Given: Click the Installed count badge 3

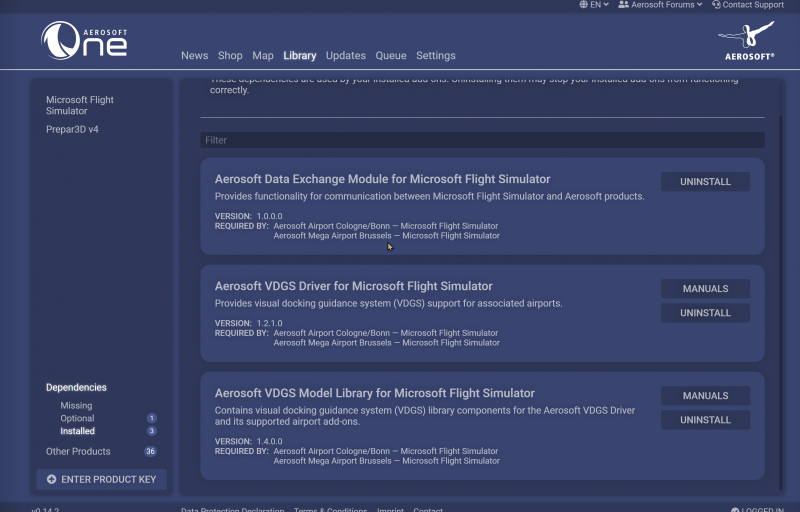Looking at the screenshot, I should [x=152, y=431].
